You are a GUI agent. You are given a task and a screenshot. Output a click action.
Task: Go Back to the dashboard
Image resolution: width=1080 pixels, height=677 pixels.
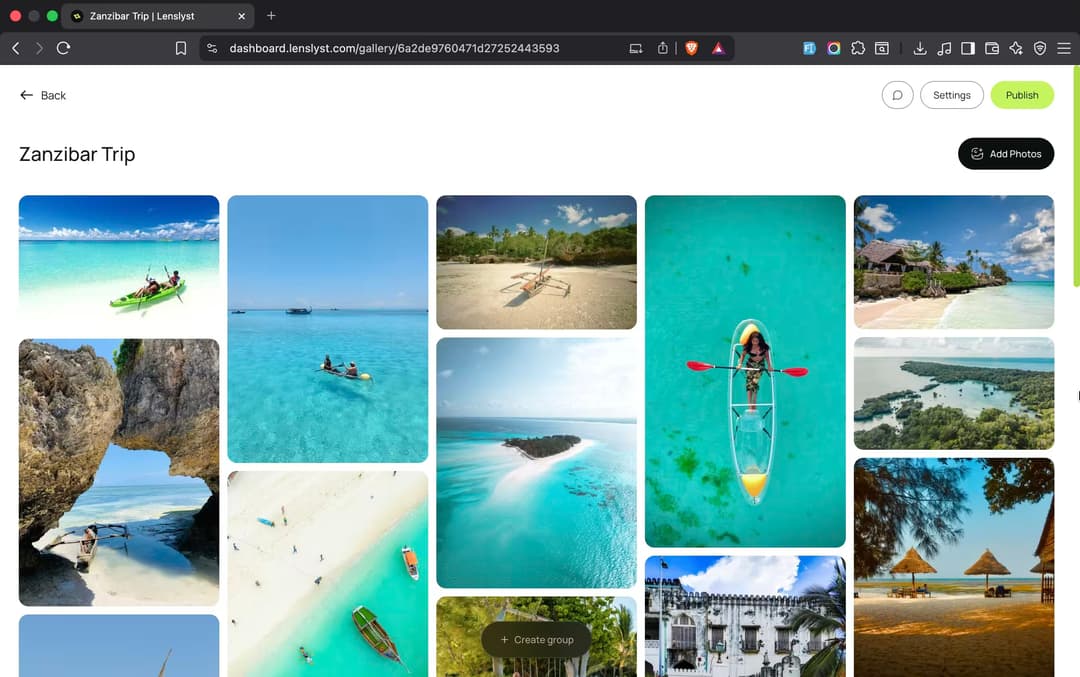[x=43, y=95]
